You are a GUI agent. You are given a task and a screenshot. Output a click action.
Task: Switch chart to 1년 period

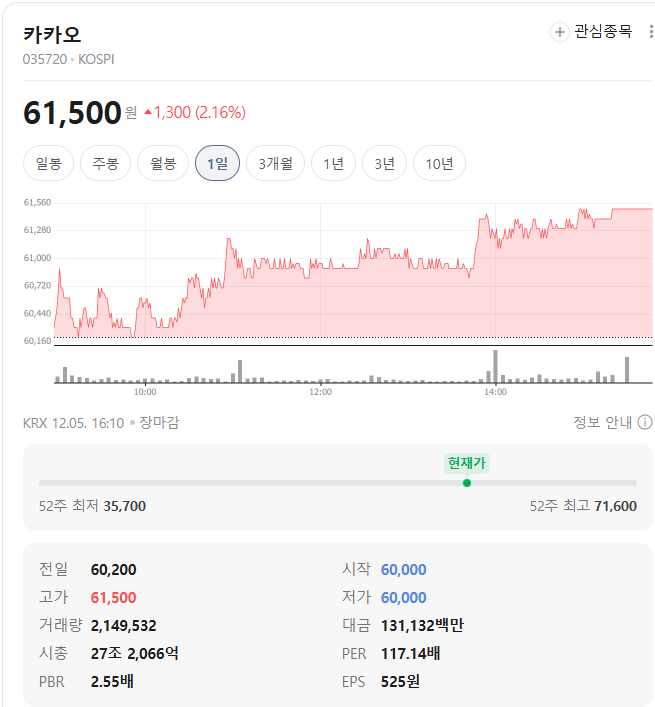334,163
